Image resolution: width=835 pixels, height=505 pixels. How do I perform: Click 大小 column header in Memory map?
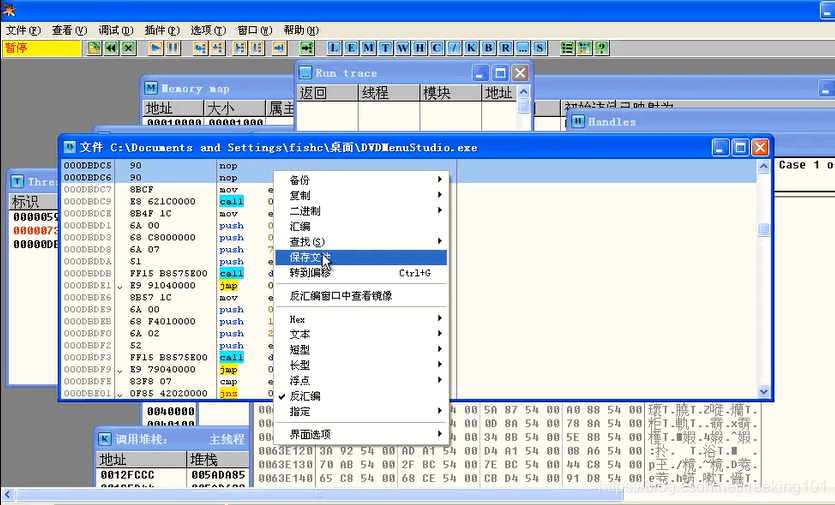tap(234, 108)
